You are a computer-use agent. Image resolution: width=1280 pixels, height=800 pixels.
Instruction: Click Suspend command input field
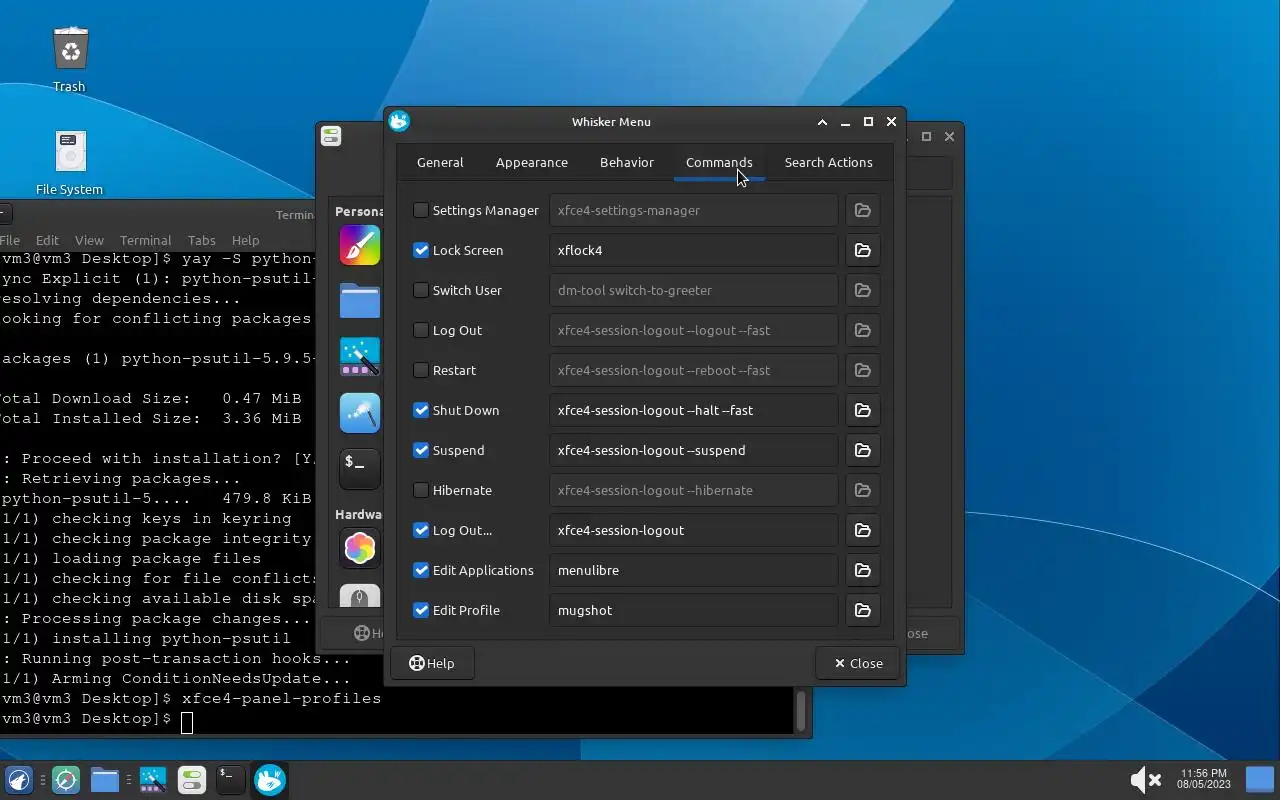[x=693, y=450]
